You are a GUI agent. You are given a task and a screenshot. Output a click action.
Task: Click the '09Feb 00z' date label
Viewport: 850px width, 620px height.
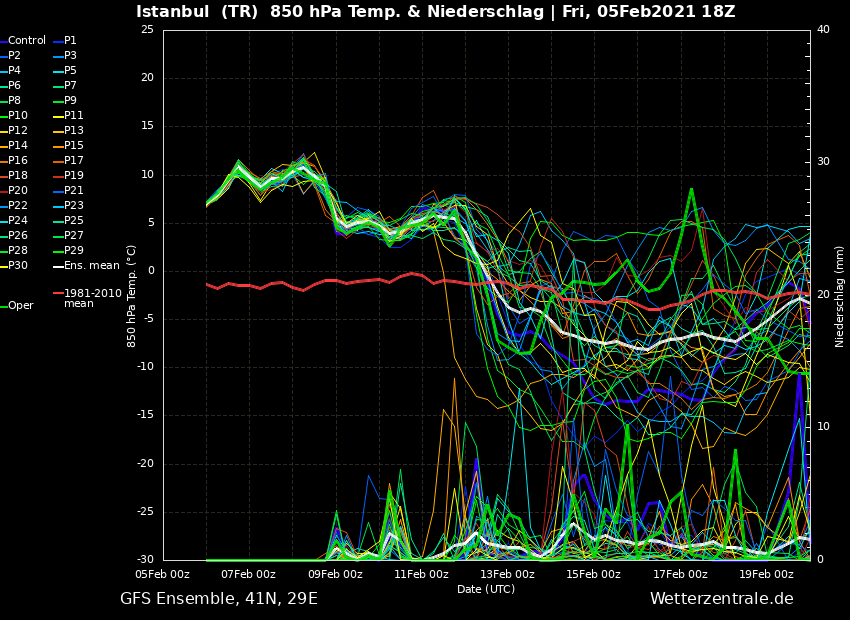(x=335, y=574)
